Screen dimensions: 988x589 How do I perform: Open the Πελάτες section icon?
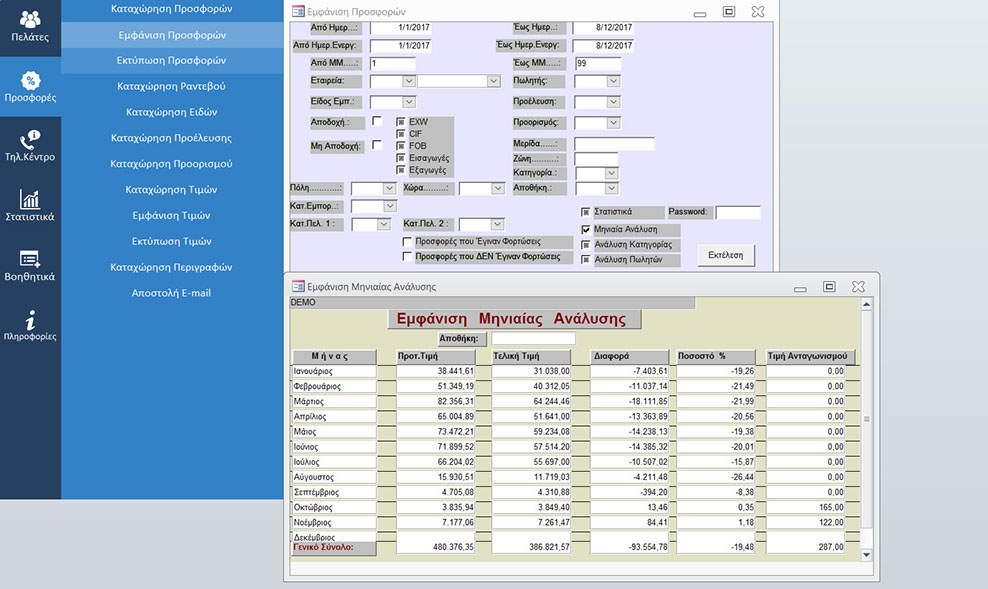(30, 20)
